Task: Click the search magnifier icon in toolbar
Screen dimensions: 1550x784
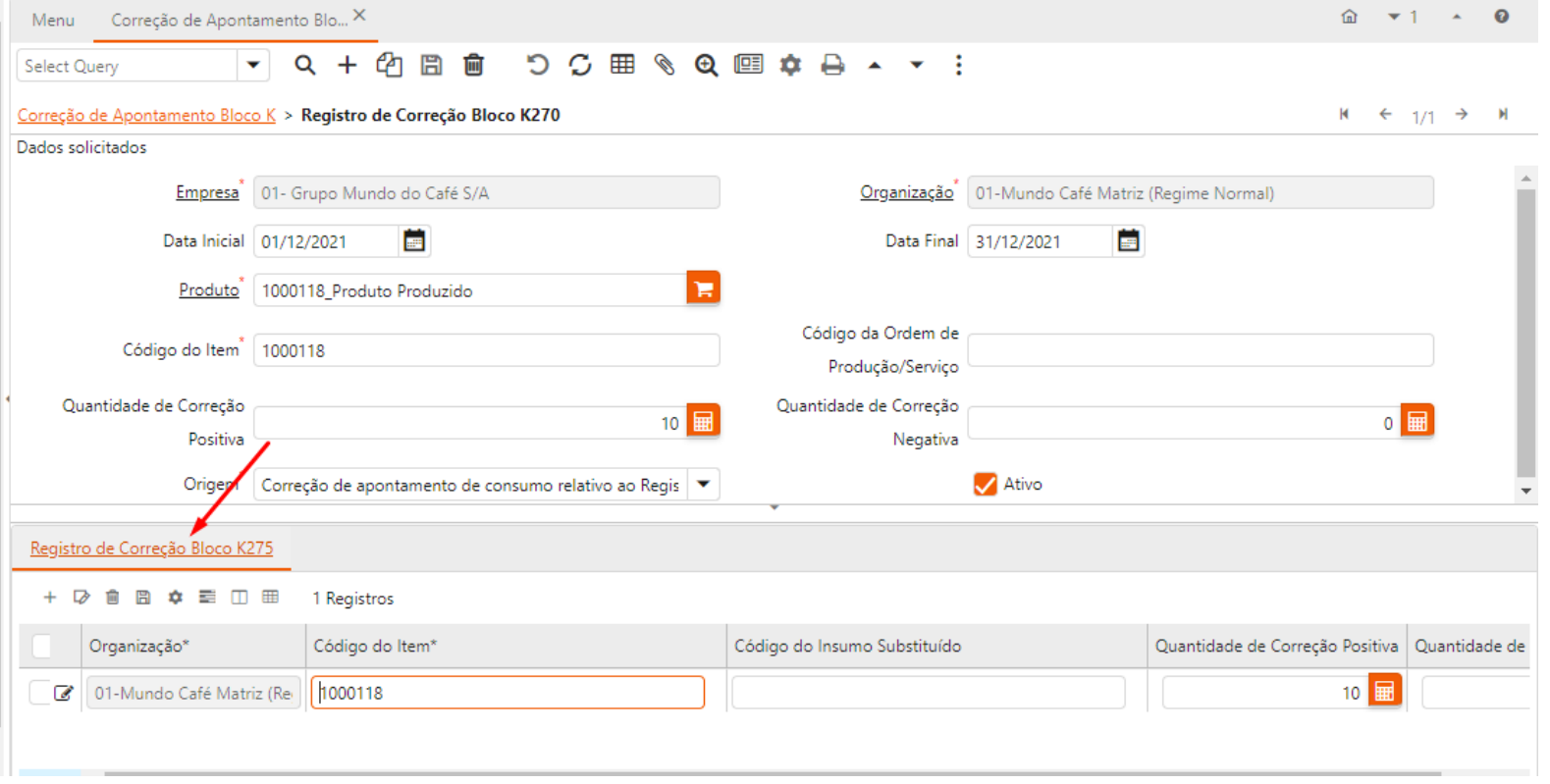Action: (304, 66)
